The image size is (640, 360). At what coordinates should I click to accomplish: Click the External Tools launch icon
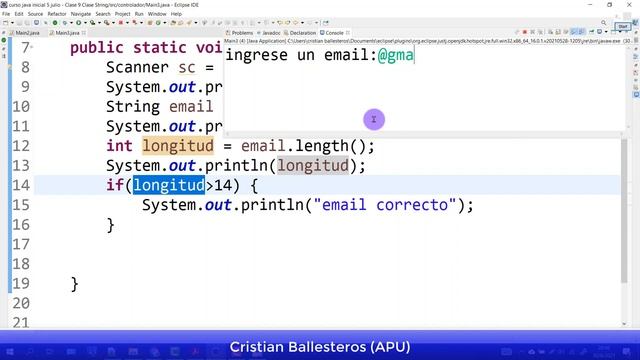point(106,23)
